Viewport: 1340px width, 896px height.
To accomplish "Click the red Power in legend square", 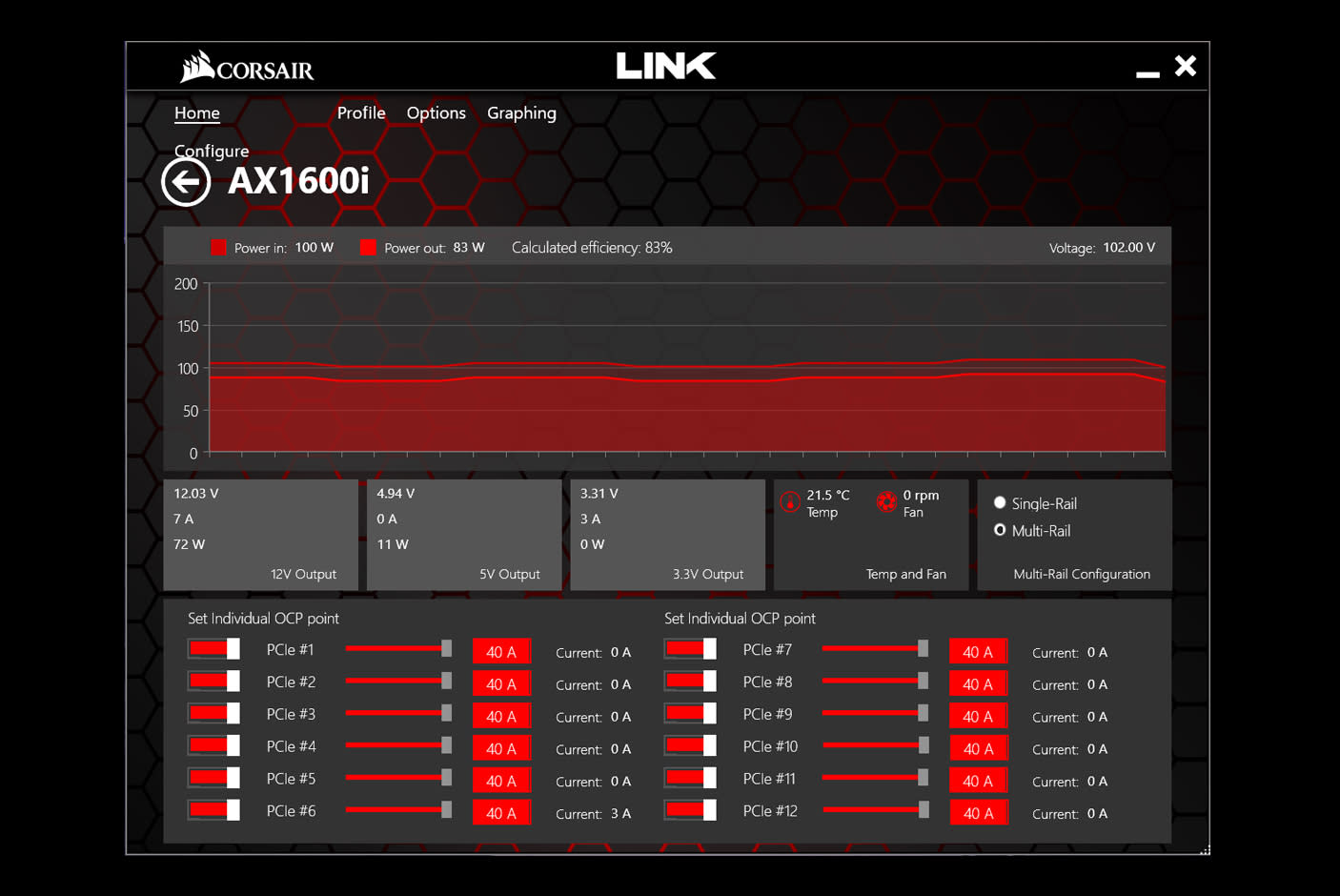I will 218,248.
